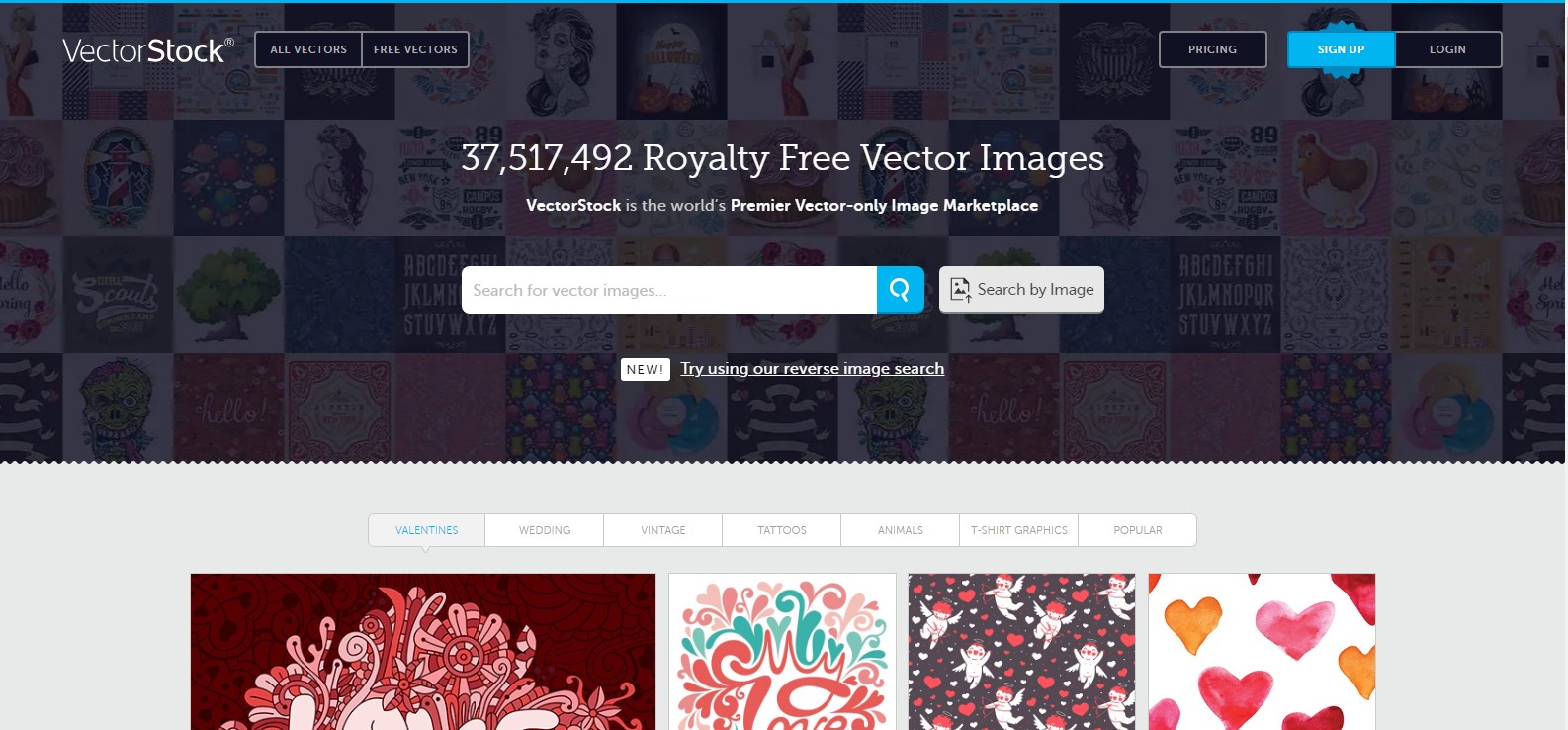The height and width of the screenshot is (730, 1568).
Task: Open the Sign Up page
Action: click(1341, 49)
